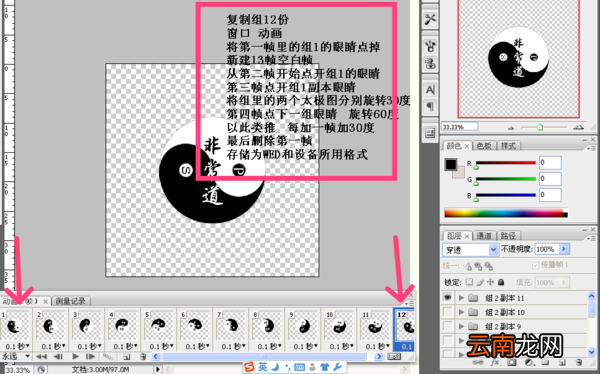Open the Animation panel flyout menu
Image resolution: width=600 pixels, height=374 pixels.
click(410, 303)
